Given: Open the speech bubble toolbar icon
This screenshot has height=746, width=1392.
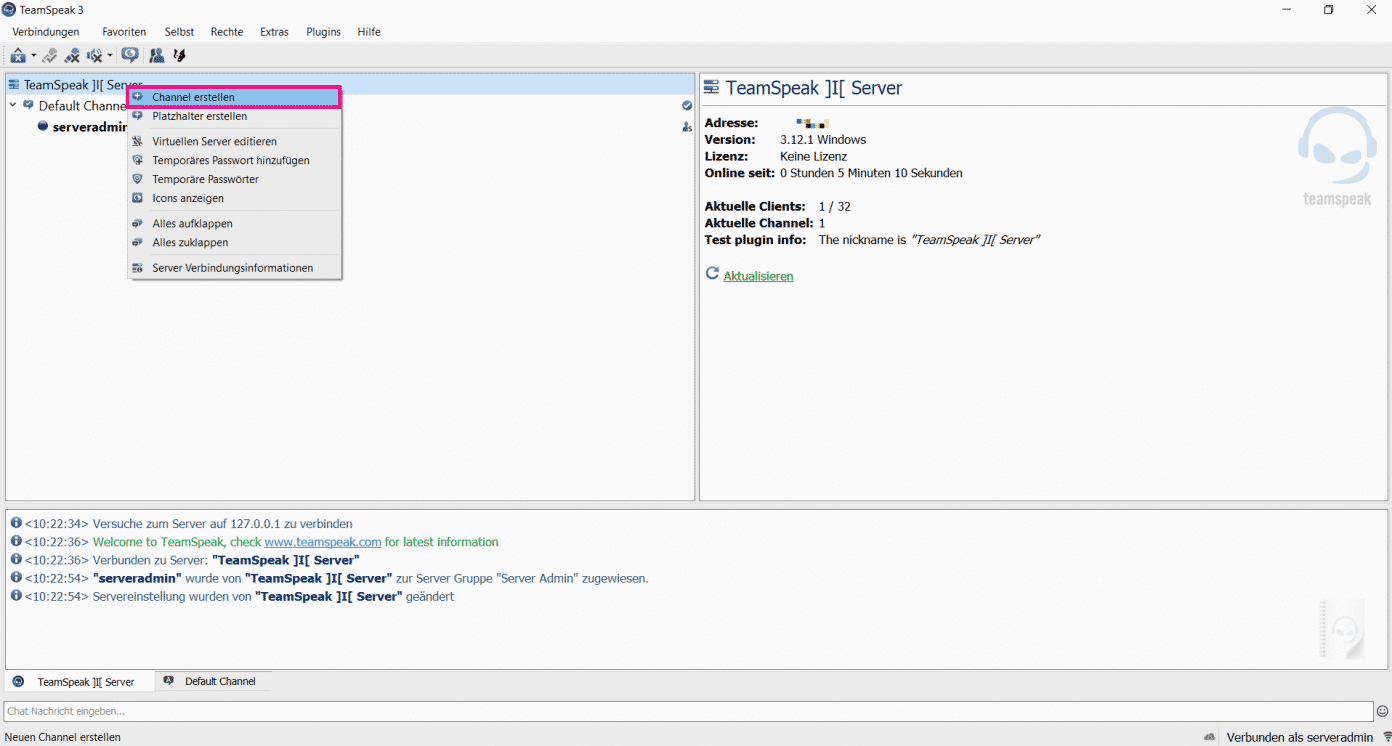Looking at the screenshot, I should click(x=129, y=55).
